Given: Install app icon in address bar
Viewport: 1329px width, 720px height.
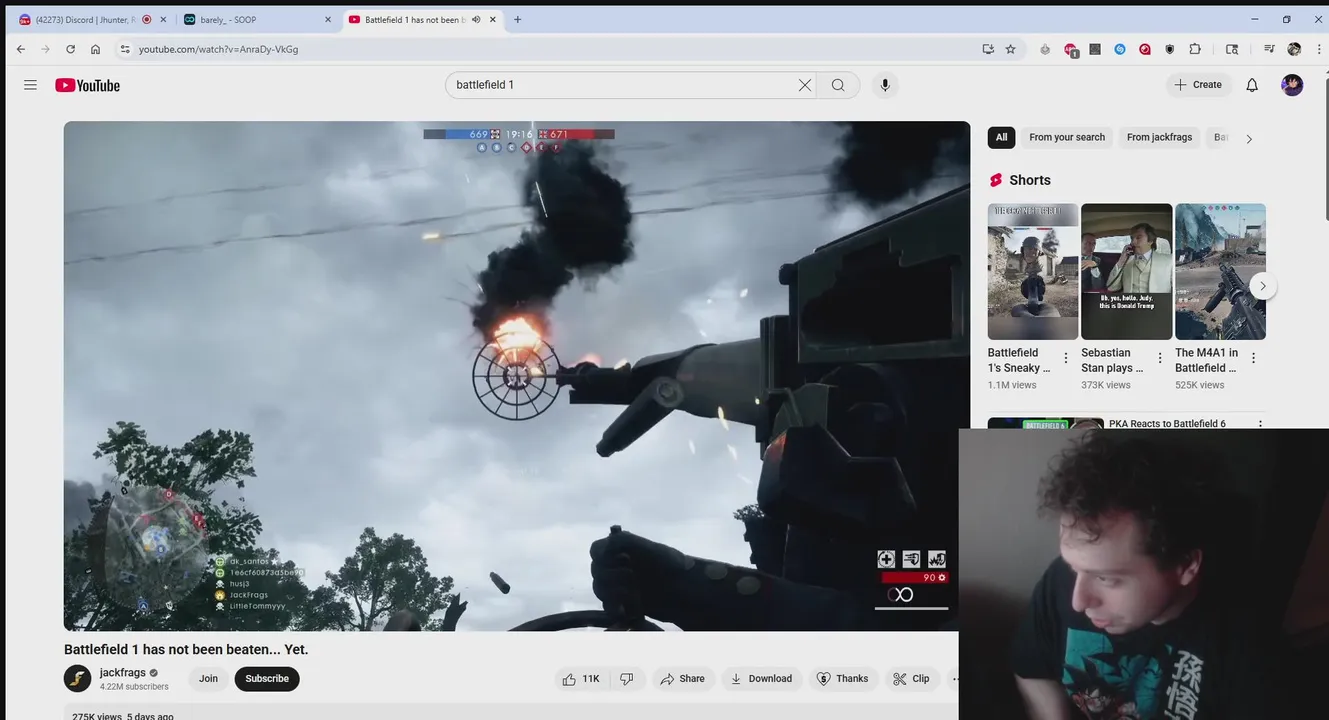Looking at the screenshot, I should tap(988, 49).
